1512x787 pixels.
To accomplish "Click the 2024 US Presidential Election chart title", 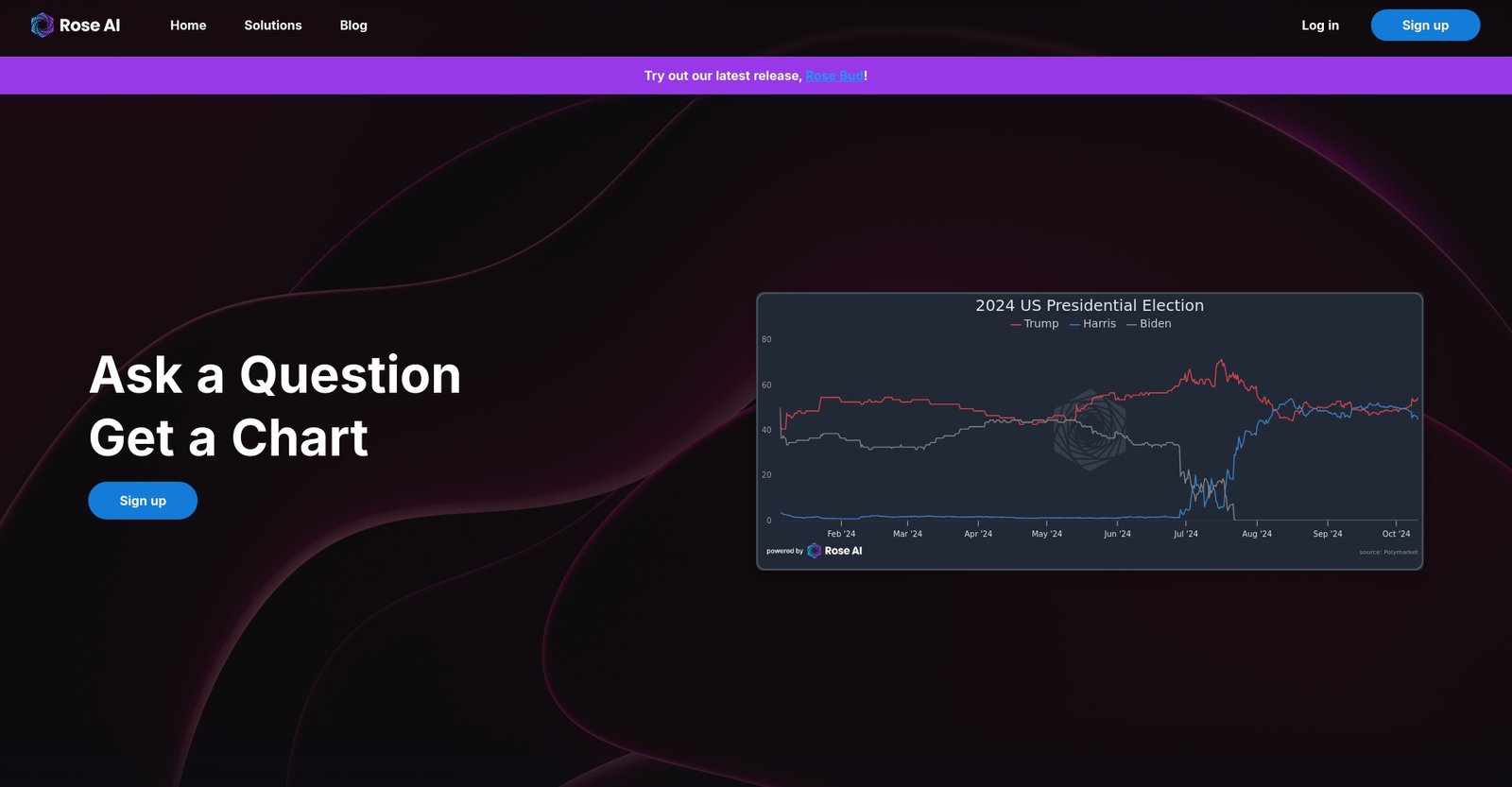I will click(1090, 305).
